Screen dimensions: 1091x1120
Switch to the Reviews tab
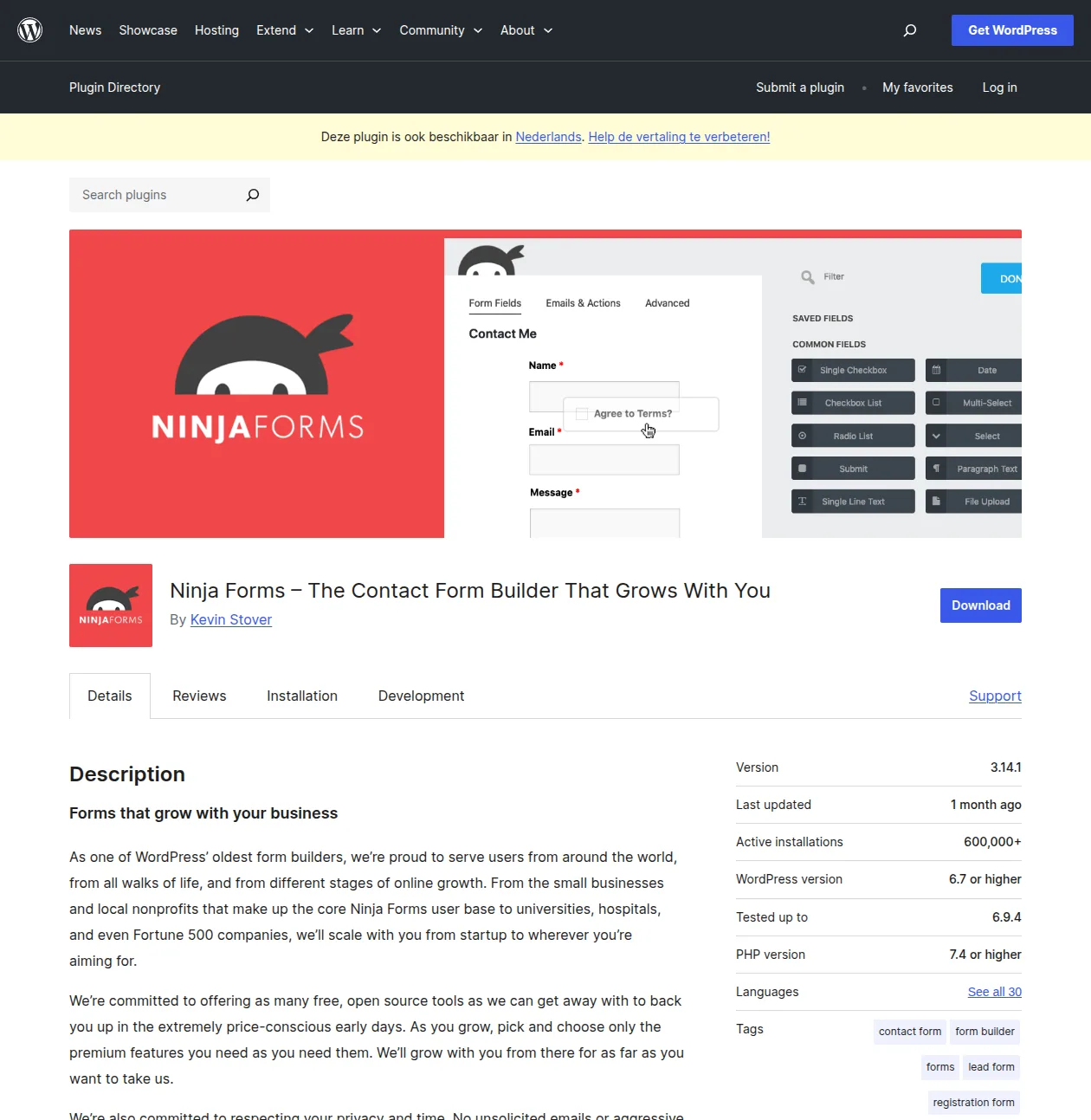point(199,696)
